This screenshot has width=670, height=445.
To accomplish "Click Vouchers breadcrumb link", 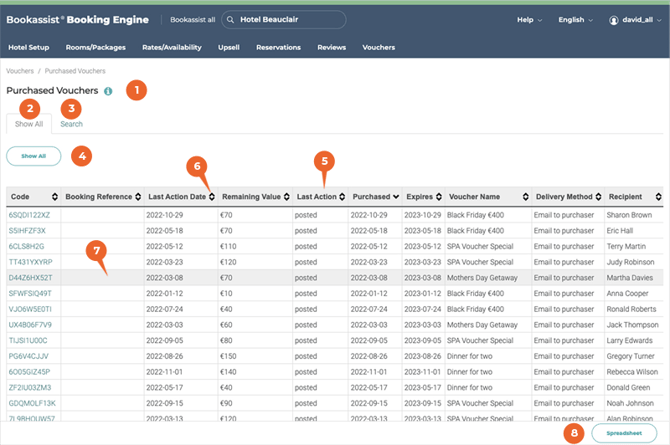I will pyautogui.click(x=20, y=72).
